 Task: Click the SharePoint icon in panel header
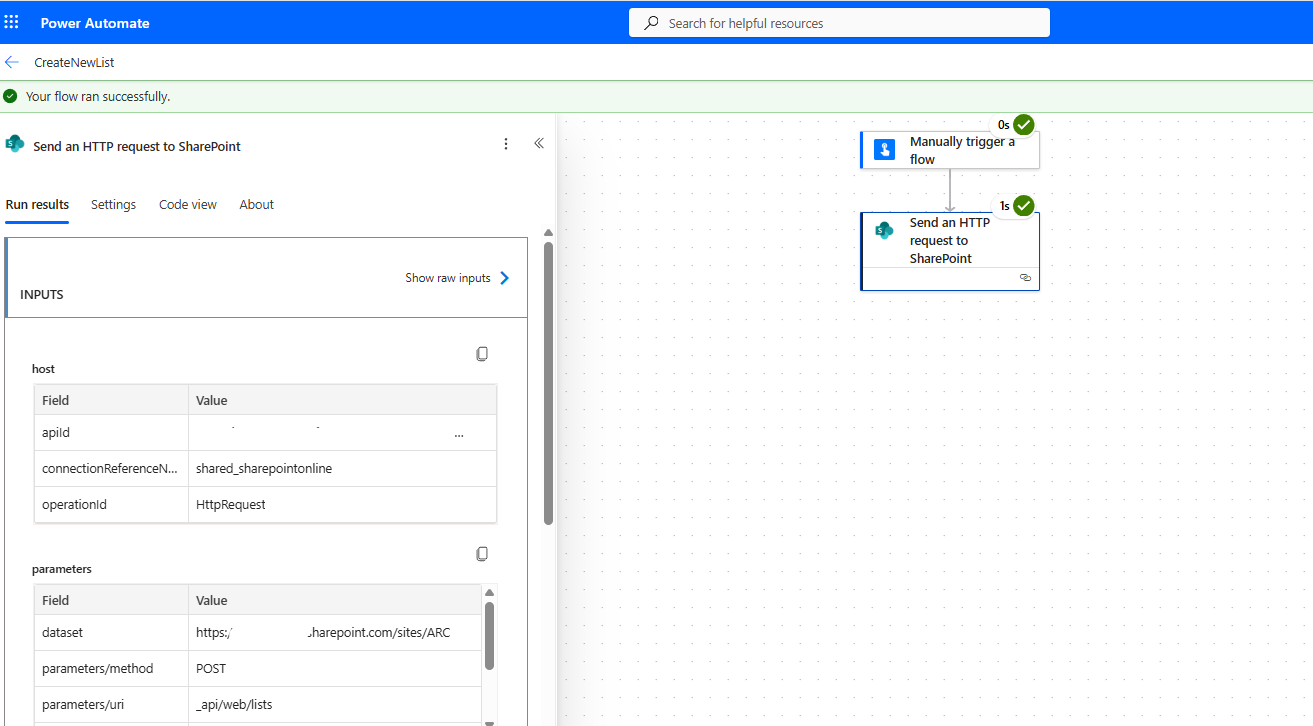[15, 144]
